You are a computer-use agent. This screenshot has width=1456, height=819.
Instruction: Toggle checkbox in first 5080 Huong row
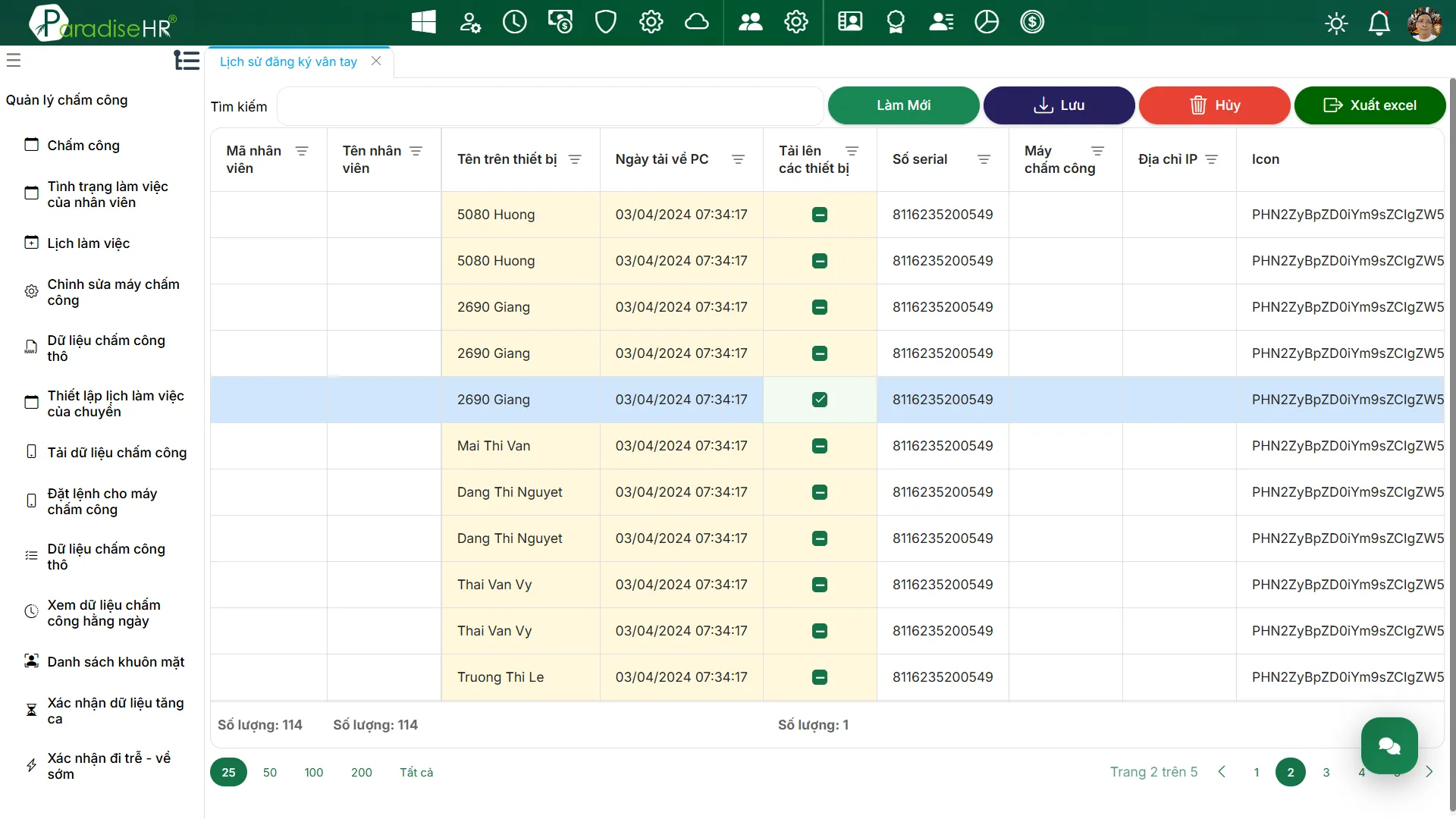tap(820, 215)
